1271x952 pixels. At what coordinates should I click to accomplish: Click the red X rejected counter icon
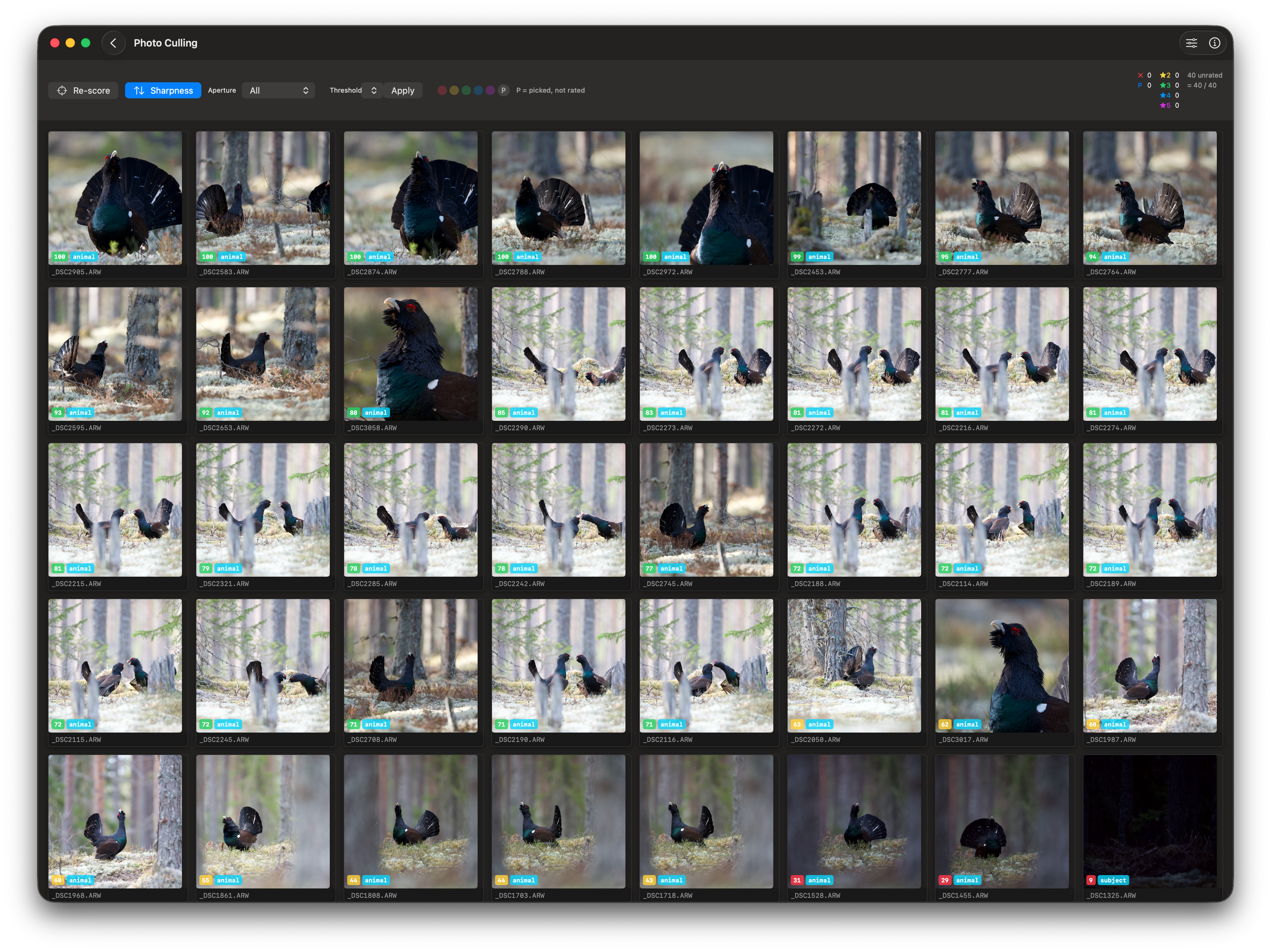click(x=1140, y=75)
